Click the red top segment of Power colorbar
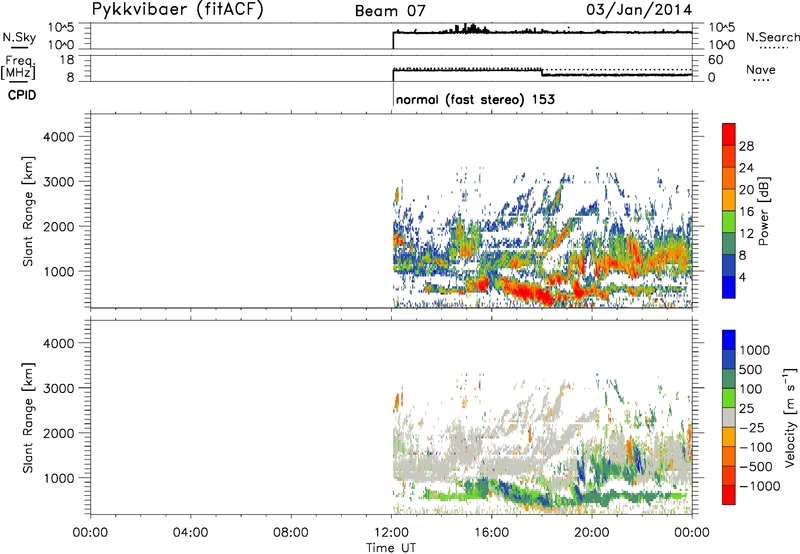800x554 pixels. pos(729,135)
